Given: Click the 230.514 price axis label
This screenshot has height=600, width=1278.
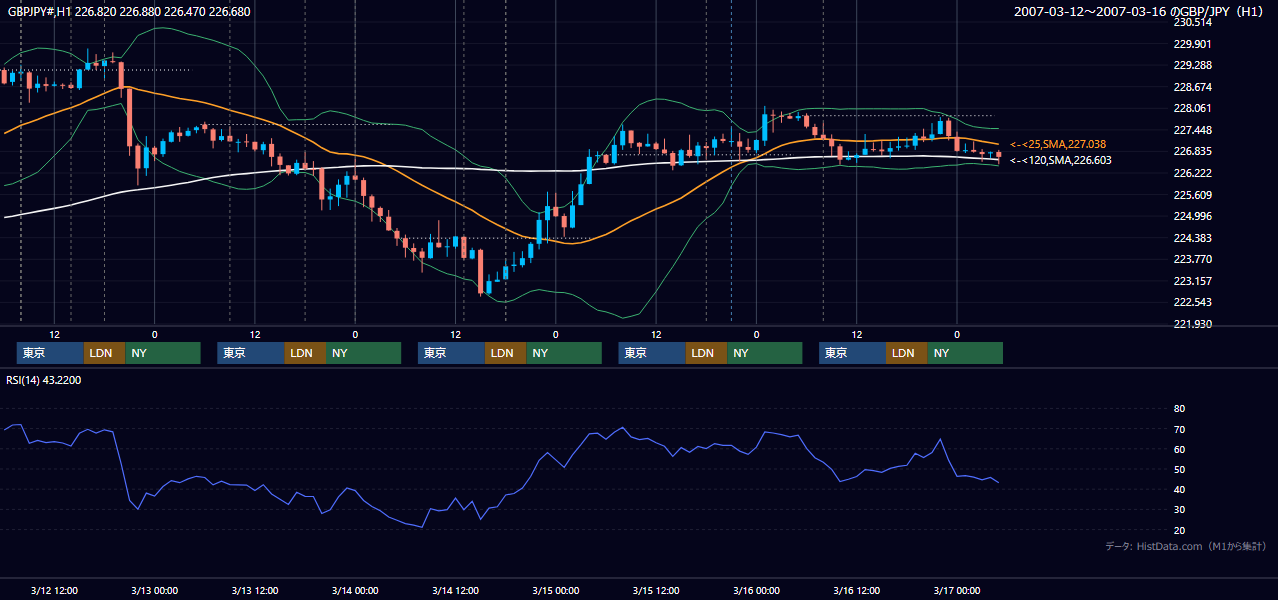Looking at the screenshot, I should point(1192,22).
